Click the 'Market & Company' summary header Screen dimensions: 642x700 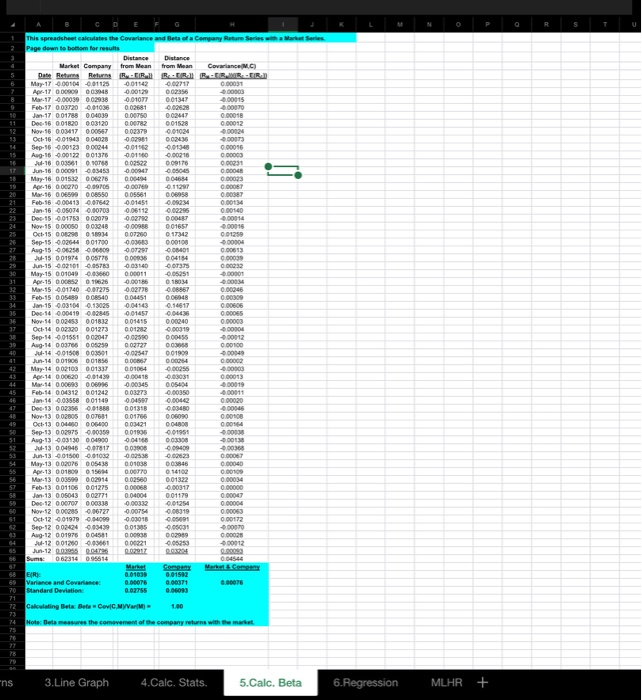click(232, 567)
